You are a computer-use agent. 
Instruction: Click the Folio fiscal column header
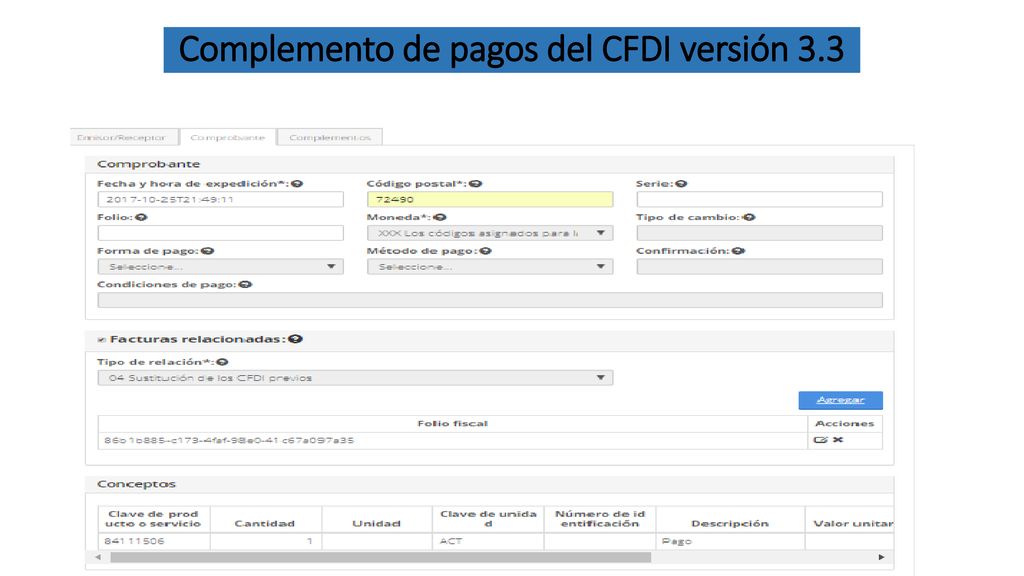tap(453, 424)
